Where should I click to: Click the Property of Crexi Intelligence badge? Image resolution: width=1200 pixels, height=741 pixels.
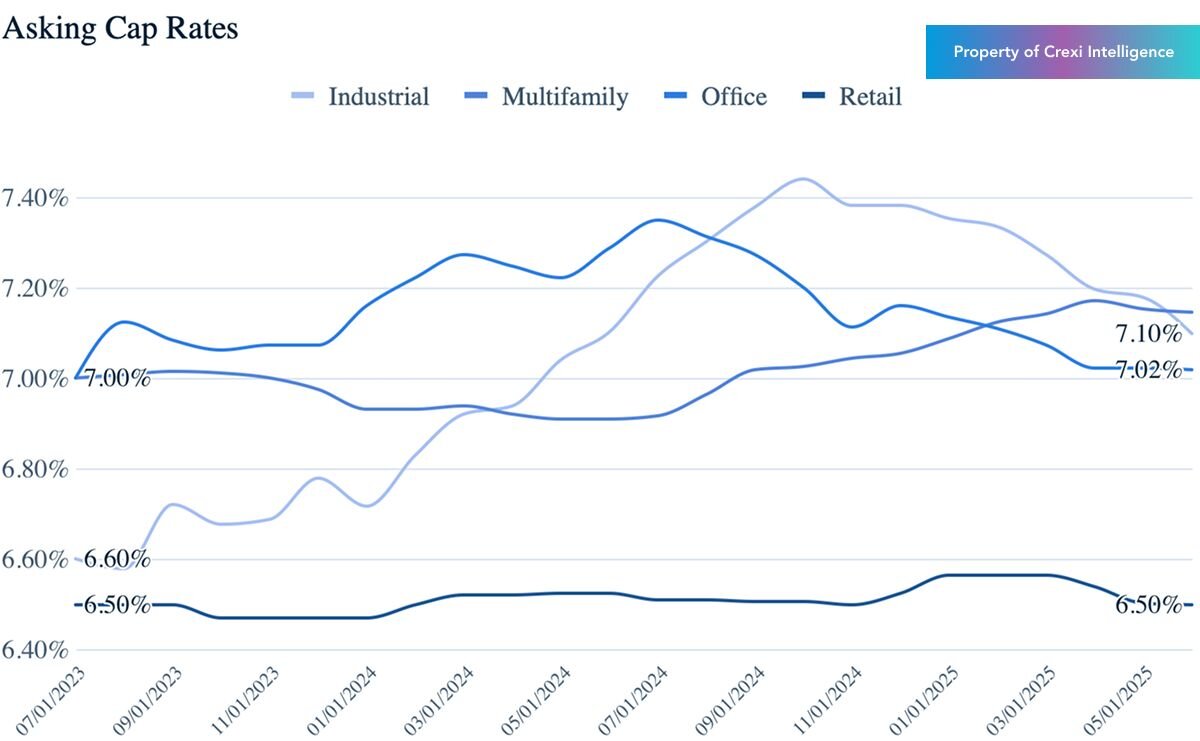pos(1063,52)
